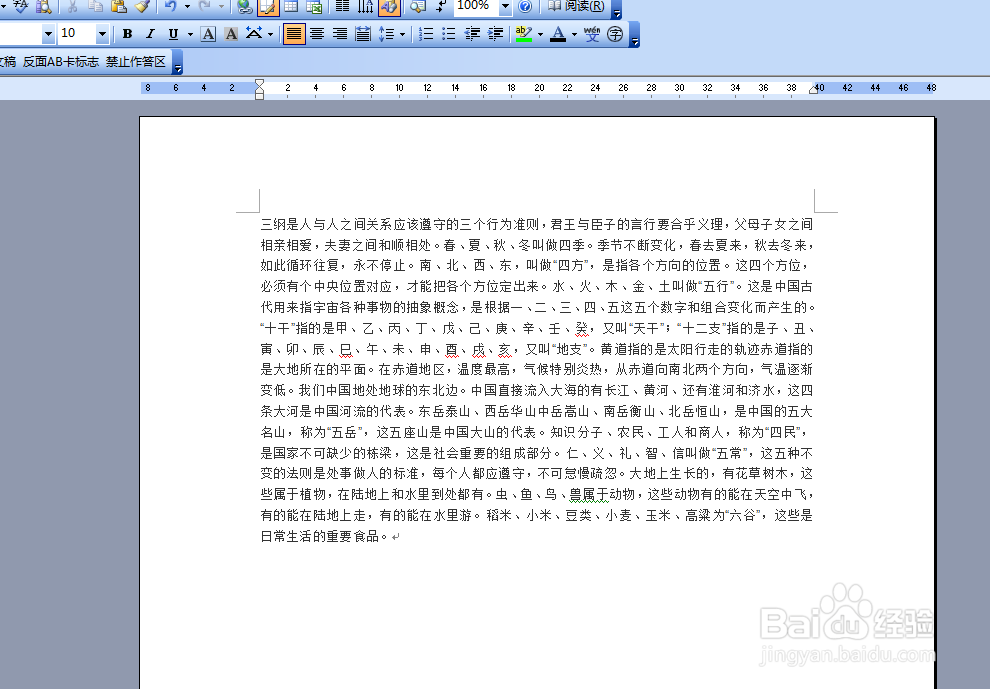Image resolution: width=990 pixels, height=689 pixels.
Task: Apply distributed alignment
Action: pyautogui.click(x=362, y=34)
